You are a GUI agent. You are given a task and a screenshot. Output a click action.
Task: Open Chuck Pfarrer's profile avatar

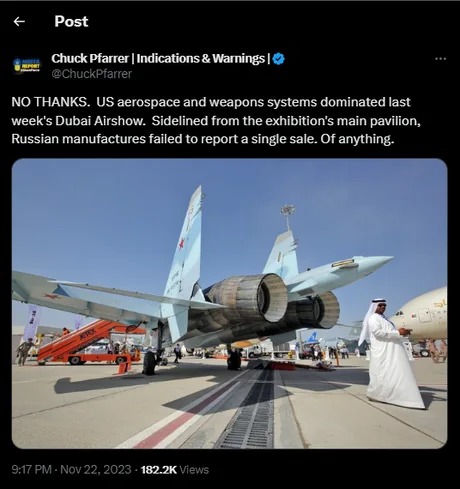[27, 65]
